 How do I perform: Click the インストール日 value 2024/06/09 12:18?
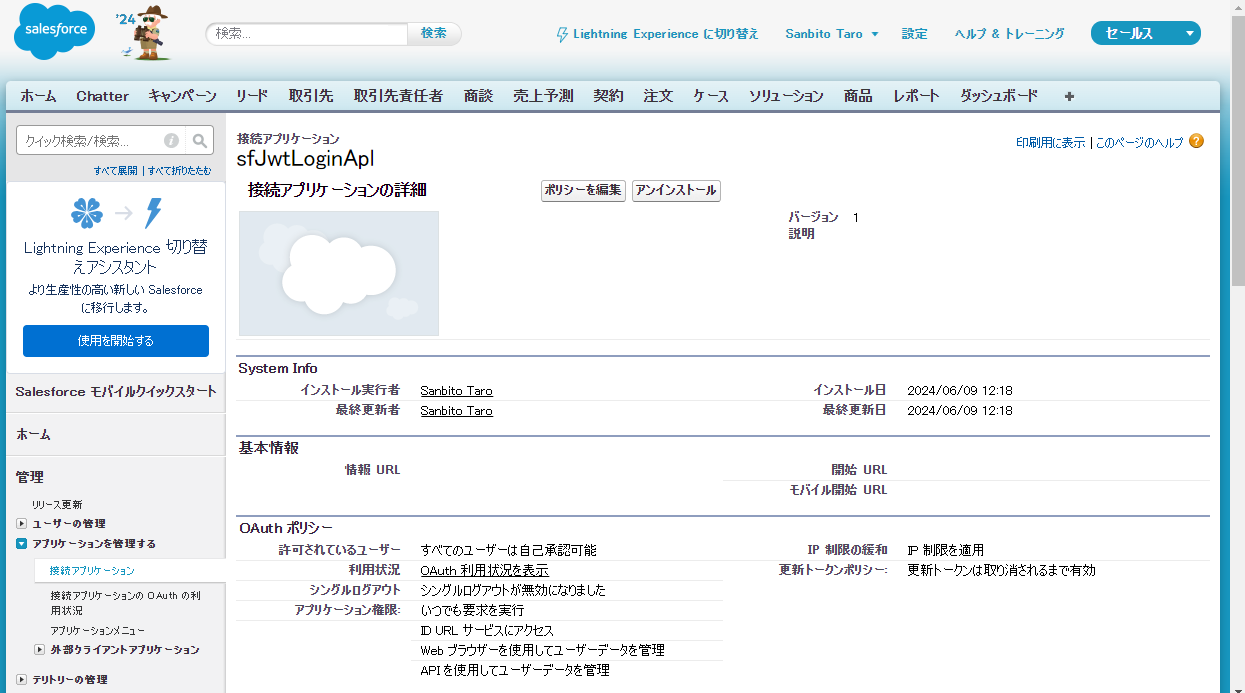[x=960, y=391]
